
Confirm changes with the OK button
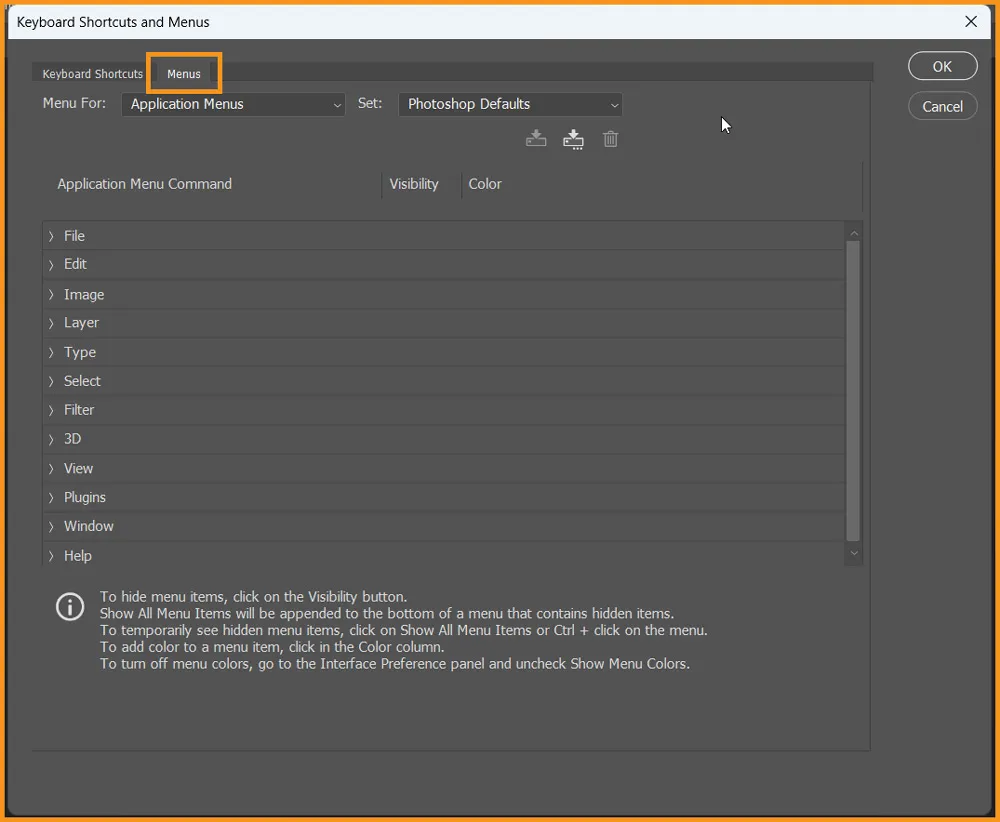tap(942, 66)
